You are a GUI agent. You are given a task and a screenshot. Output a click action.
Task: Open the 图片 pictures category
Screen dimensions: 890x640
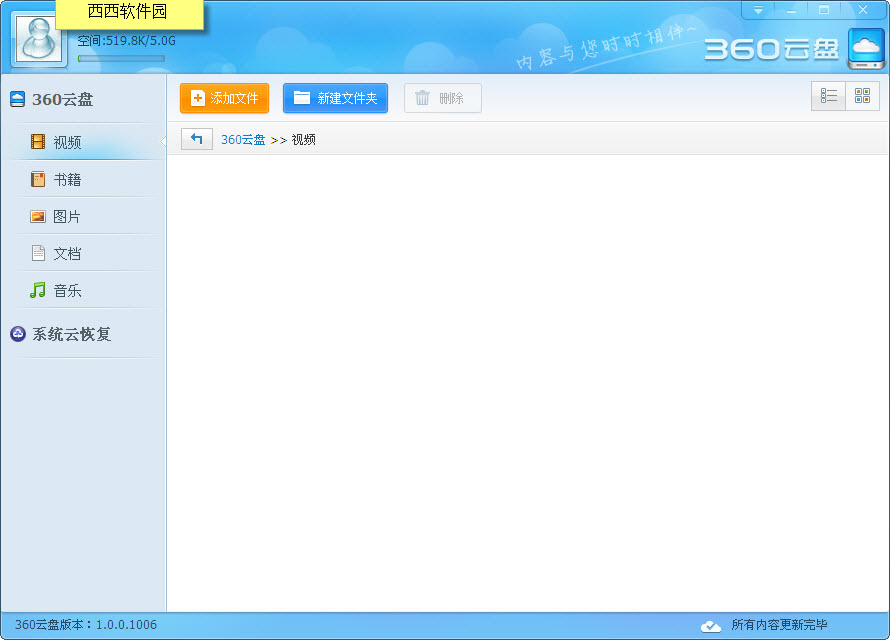[x=67, y=217]
